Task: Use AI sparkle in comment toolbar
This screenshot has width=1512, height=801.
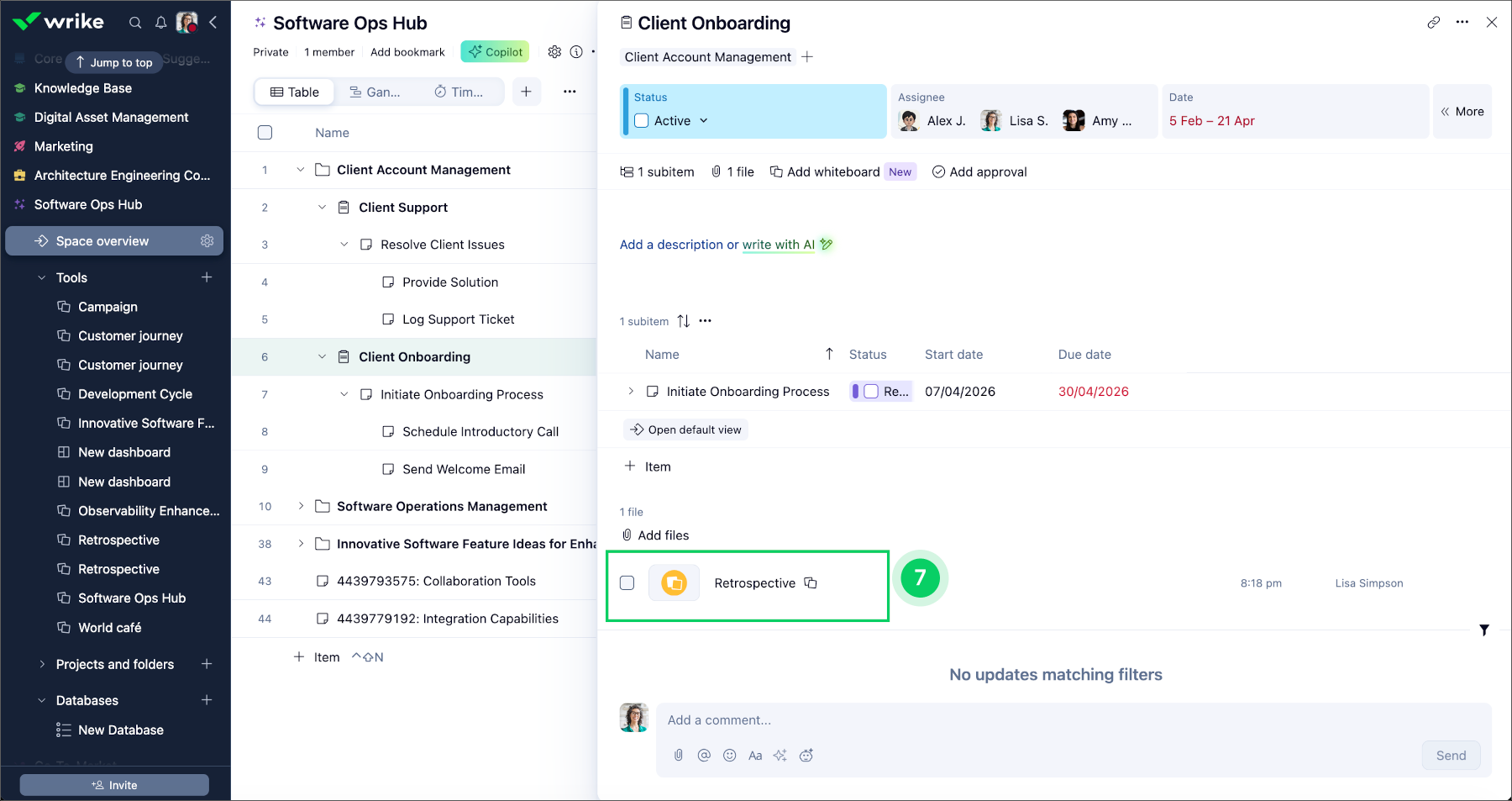Action: point(780,756)
